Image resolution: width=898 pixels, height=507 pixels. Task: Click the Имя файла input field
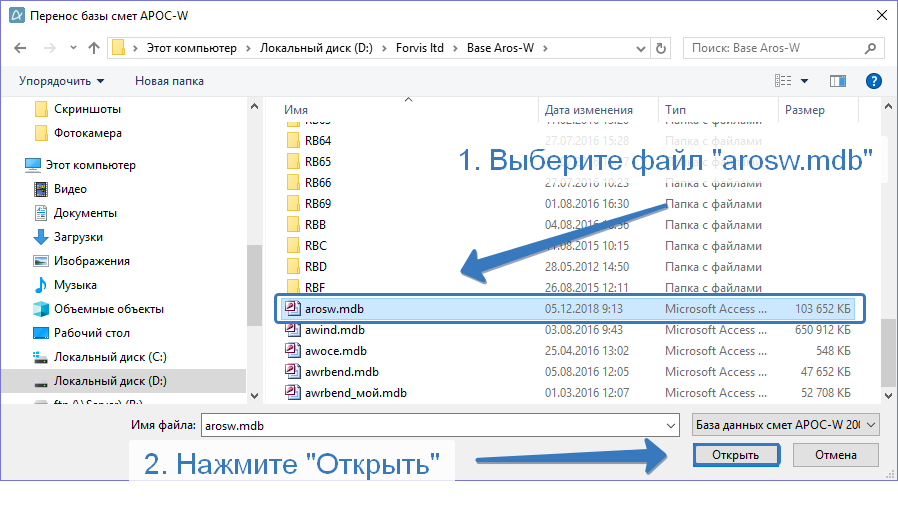[x=440, y=426]
